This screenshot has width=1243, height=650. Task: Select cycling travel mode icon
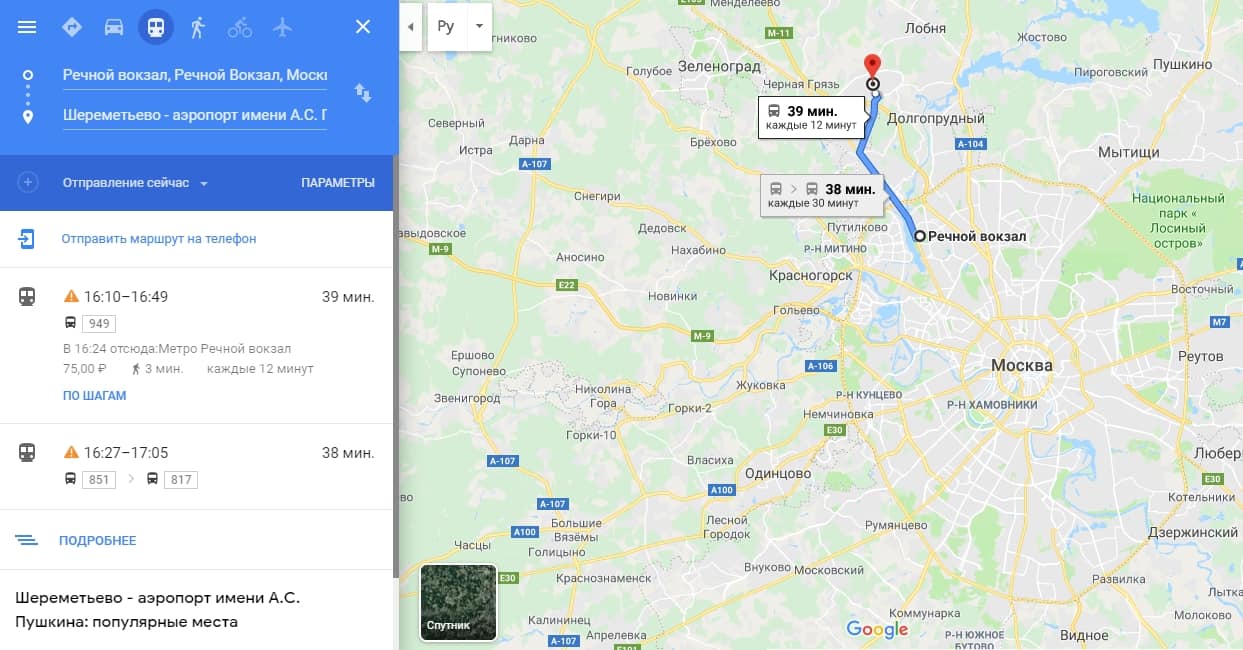coord(240,27)
